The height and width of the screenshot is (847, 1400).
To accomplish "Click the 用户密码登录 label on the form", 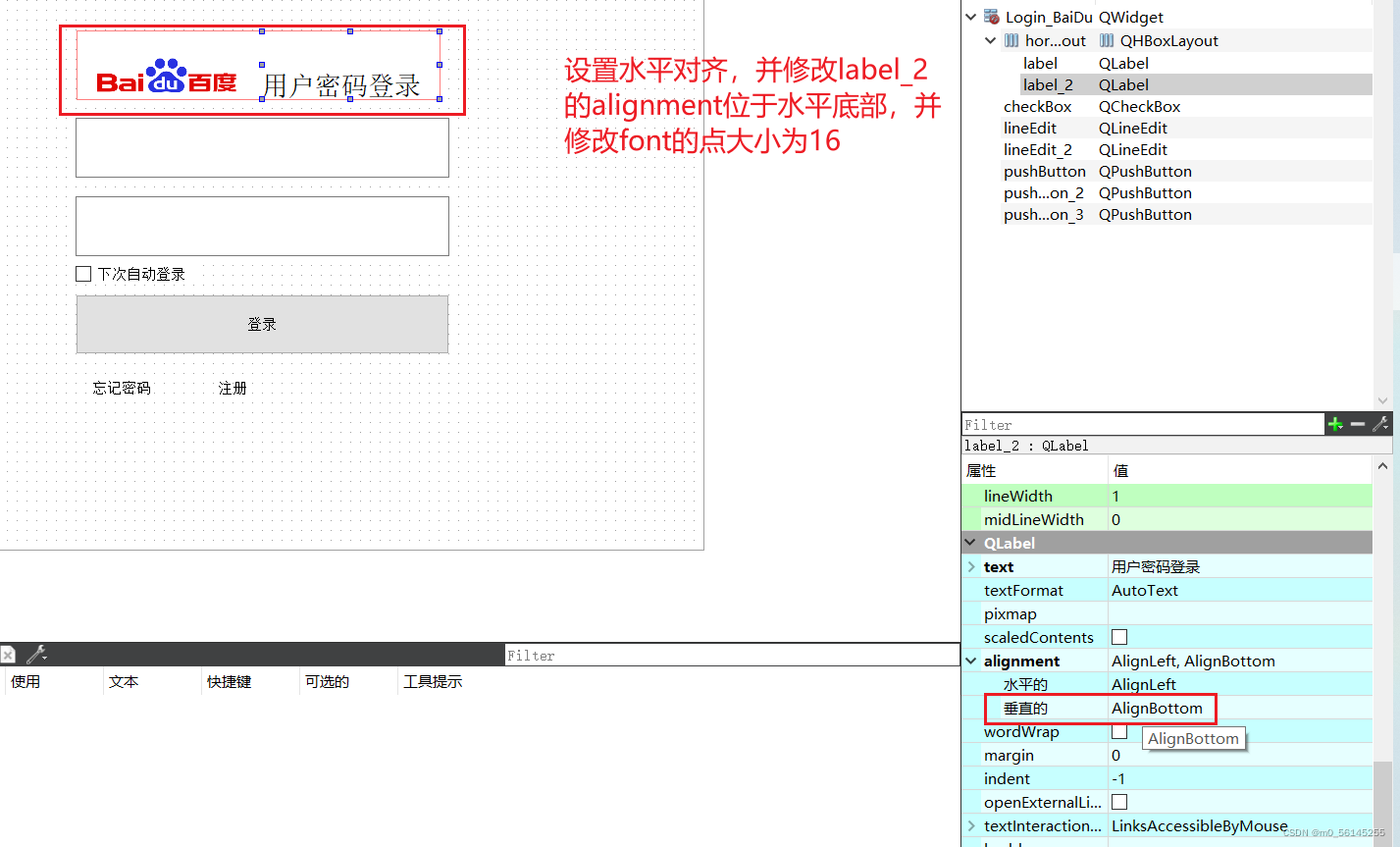I will 341,85.
